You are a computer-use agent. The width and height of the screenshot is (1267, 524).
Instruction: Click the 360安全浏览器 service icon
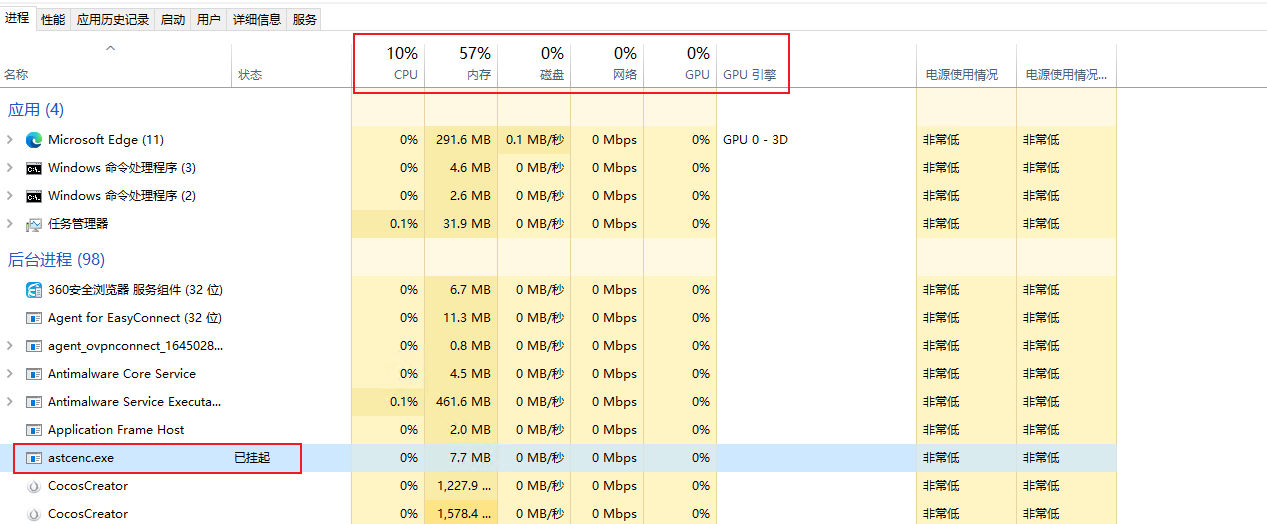click(x=34, y=290)
